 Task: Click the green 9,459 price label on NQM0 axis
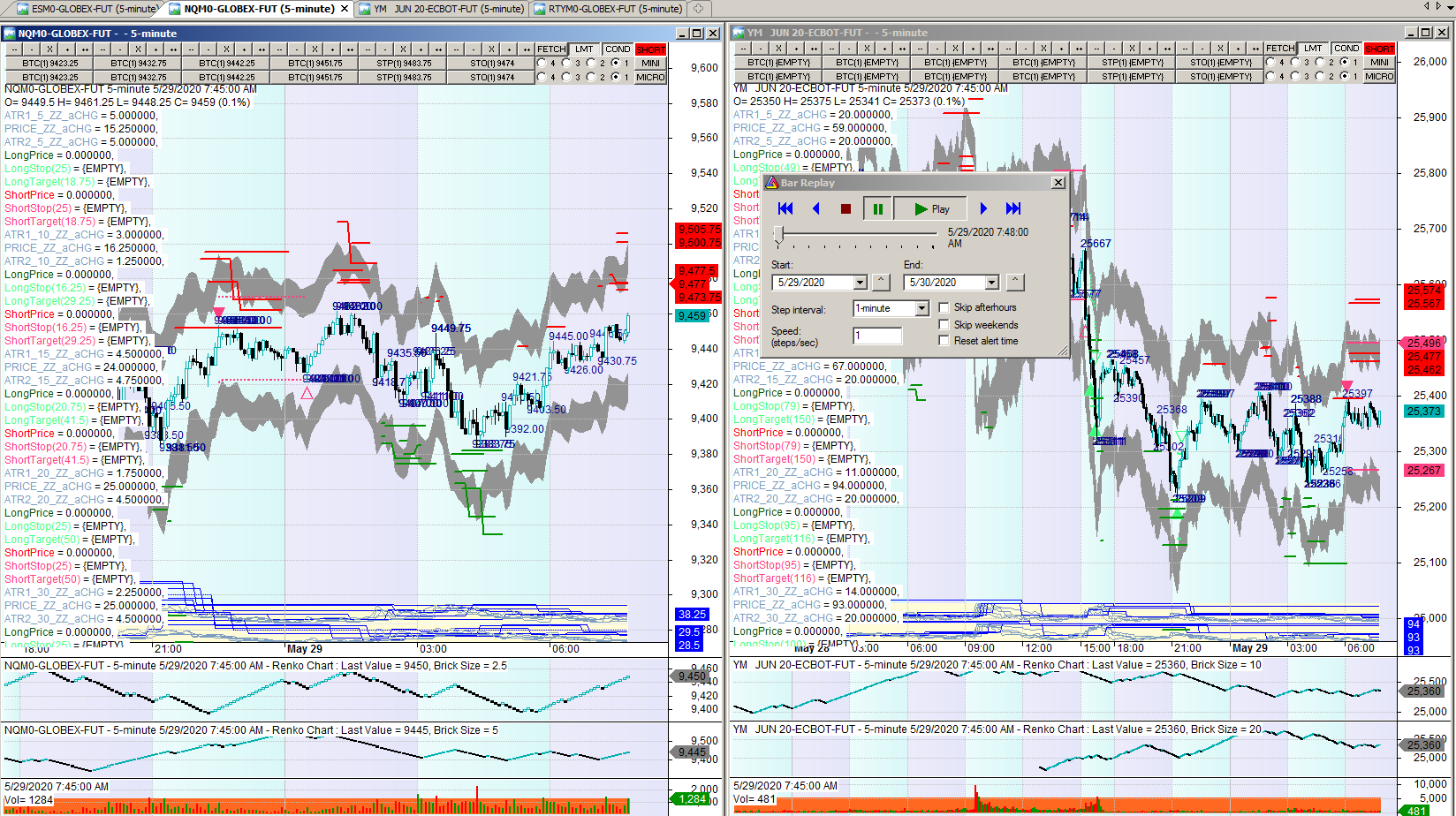coord(693,316)
